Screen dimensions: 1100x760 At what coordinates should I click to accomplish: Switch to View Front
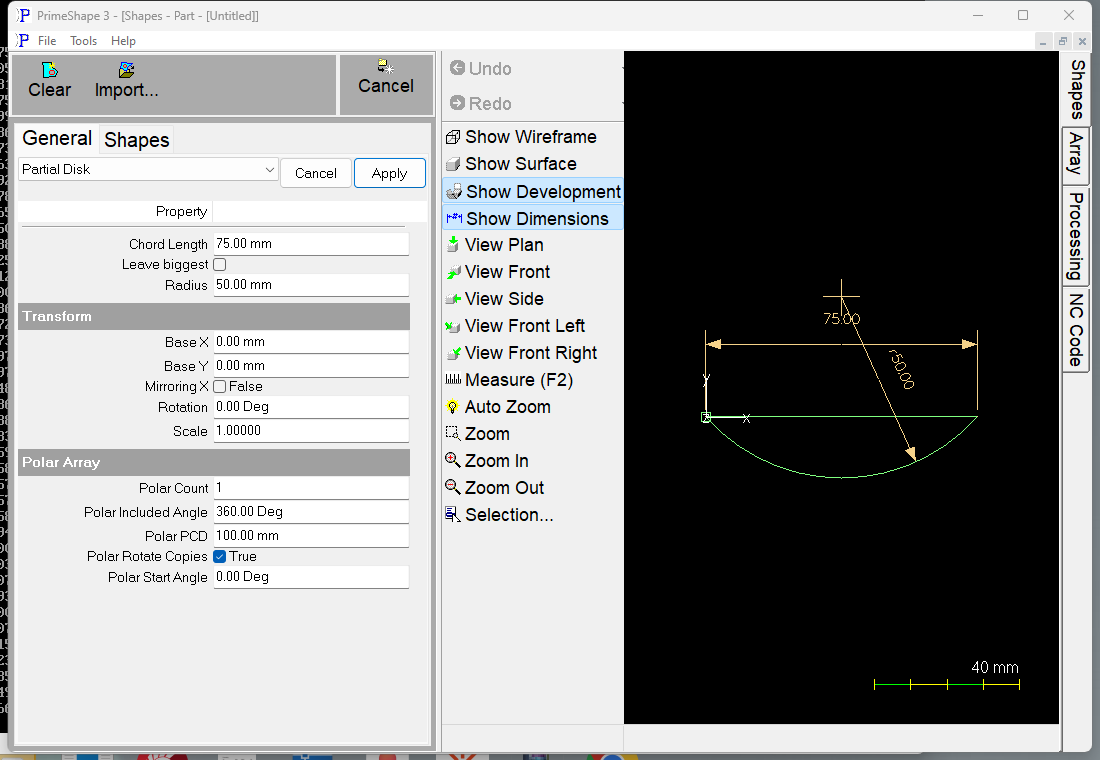tap(498, 272)
